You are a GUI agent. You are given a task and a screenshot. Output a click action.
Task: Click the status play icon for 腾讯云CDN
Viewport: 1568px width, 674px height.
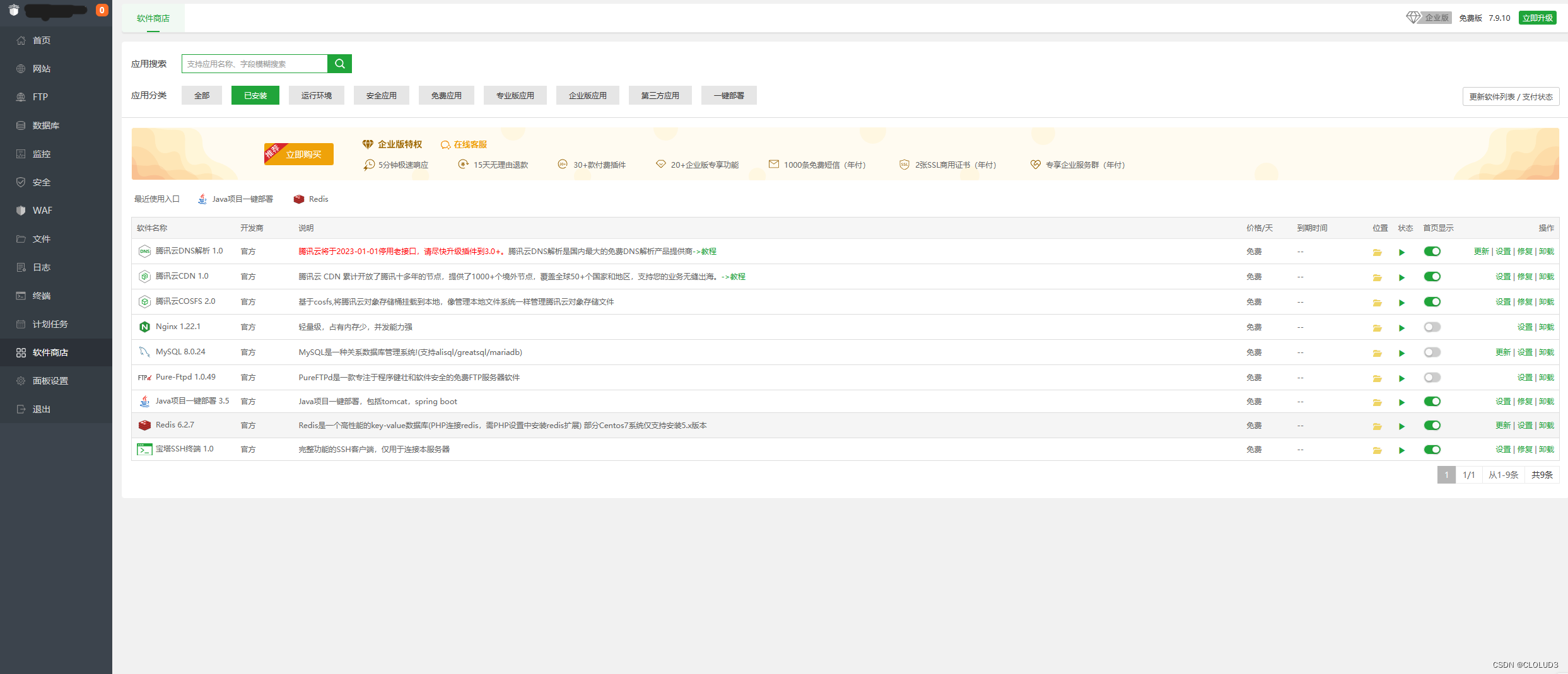coord(1401,277)
